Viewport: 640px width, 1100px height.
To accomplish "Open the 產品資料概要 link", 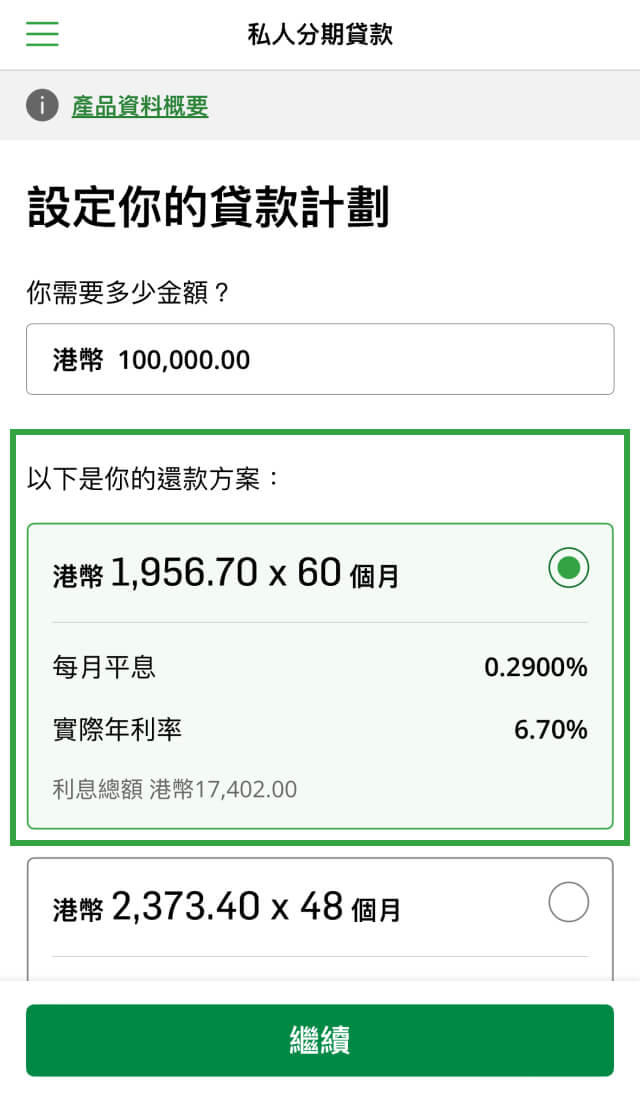I will [x=140, y=106].
